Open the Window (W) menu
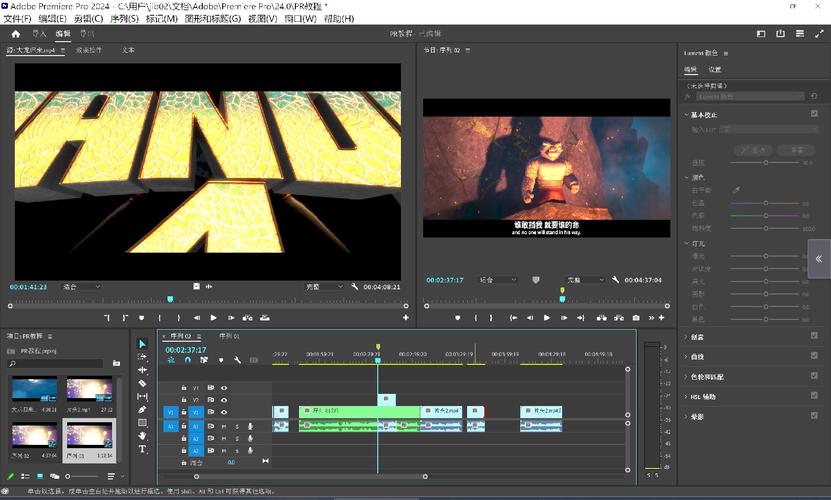The width and height of the screenshot is (831, 500). [300, 19]
